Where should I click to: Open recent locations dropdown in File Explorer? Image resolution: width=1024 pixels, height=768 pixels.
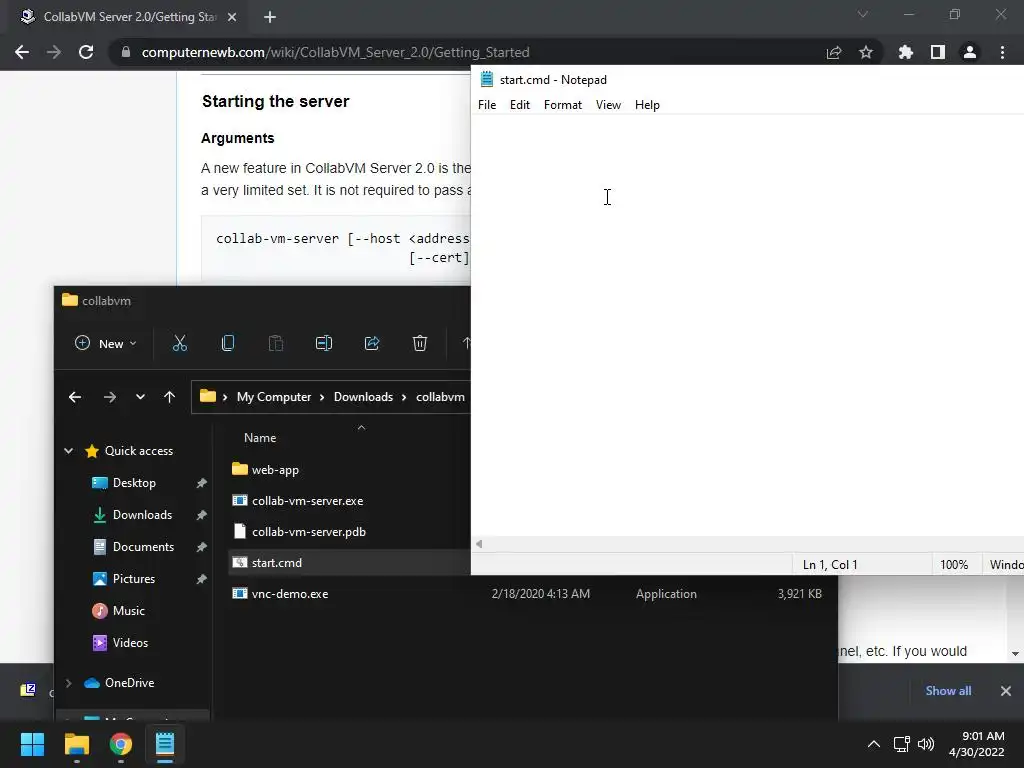pos(140,397)
